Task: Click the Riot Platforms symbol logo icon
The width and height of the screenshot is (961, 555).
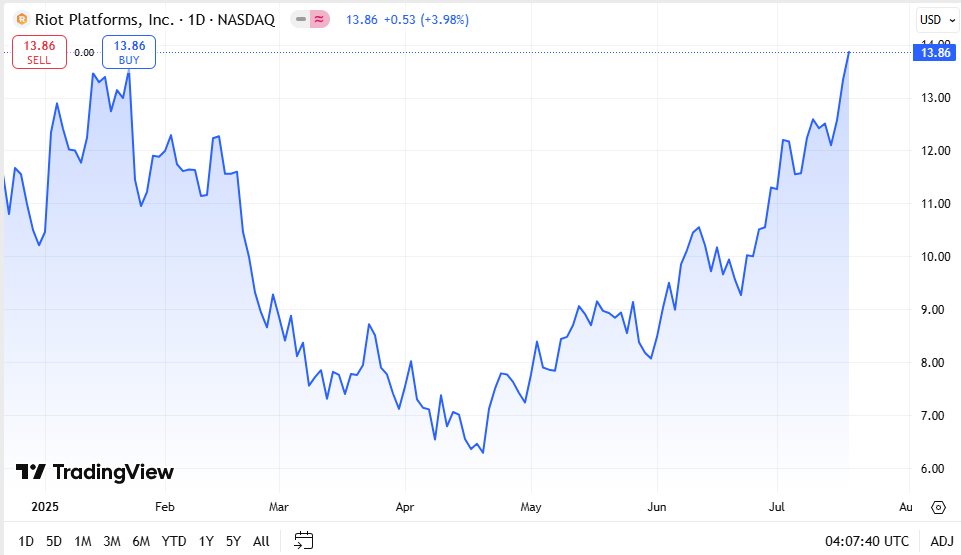Action: 22,20
